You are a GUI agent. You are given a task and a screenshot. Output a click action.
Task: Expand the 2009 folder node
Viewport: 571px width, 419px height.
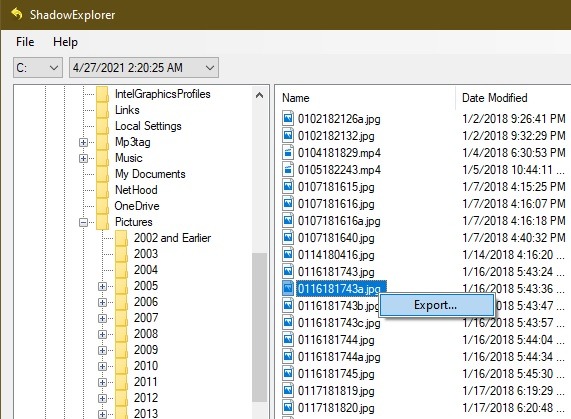tap(102, 350)
